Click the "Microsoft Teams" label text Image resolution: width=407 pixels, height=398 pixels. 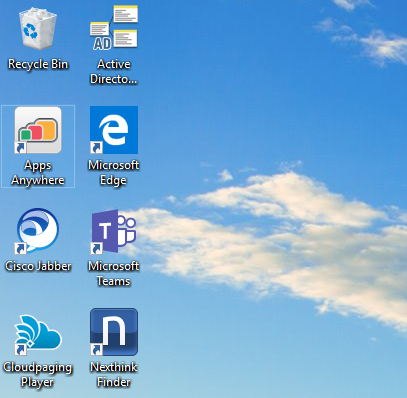[114, 274]
